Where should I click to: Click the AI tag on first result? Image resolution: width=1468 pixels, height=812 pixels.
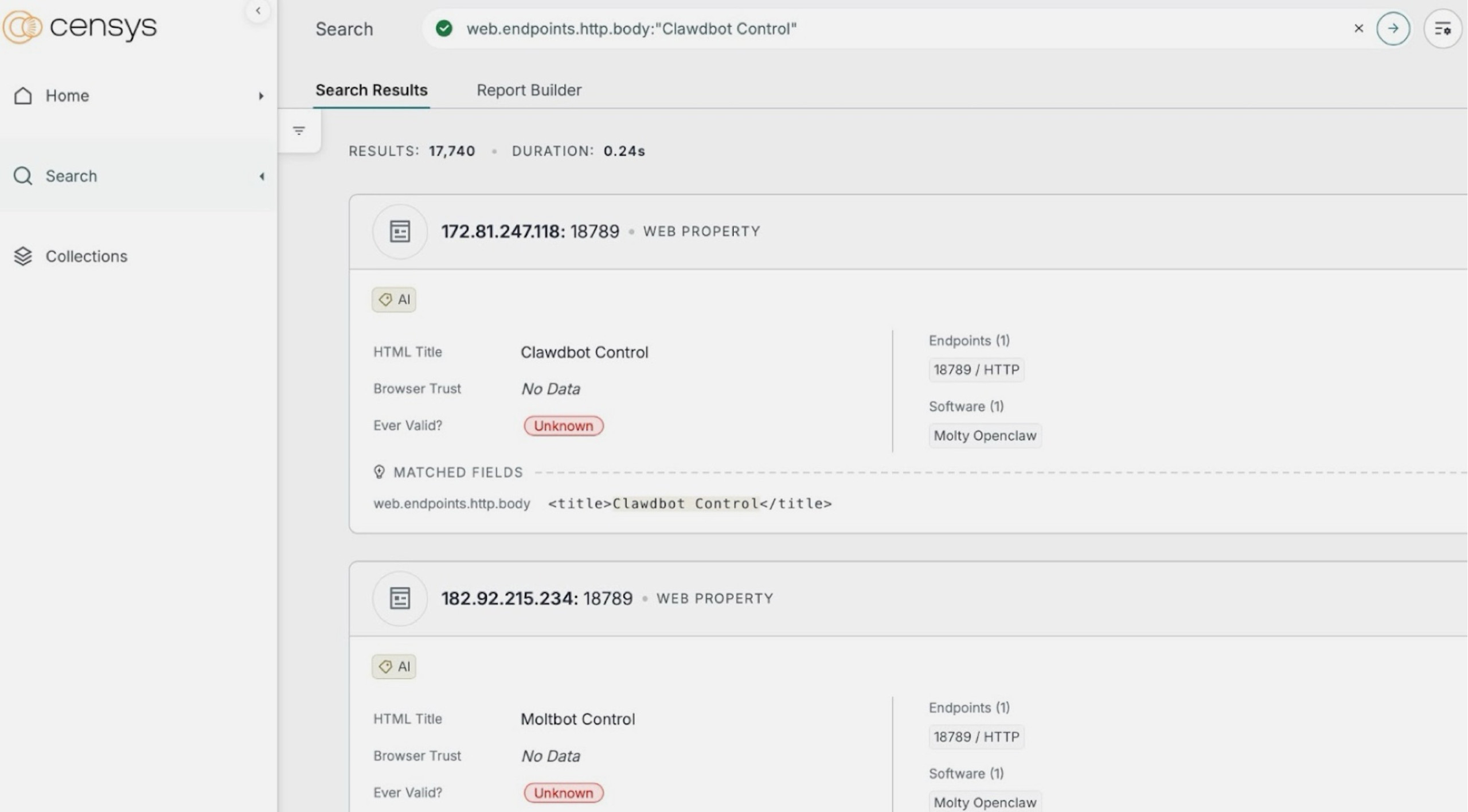[x=394, y=300]
